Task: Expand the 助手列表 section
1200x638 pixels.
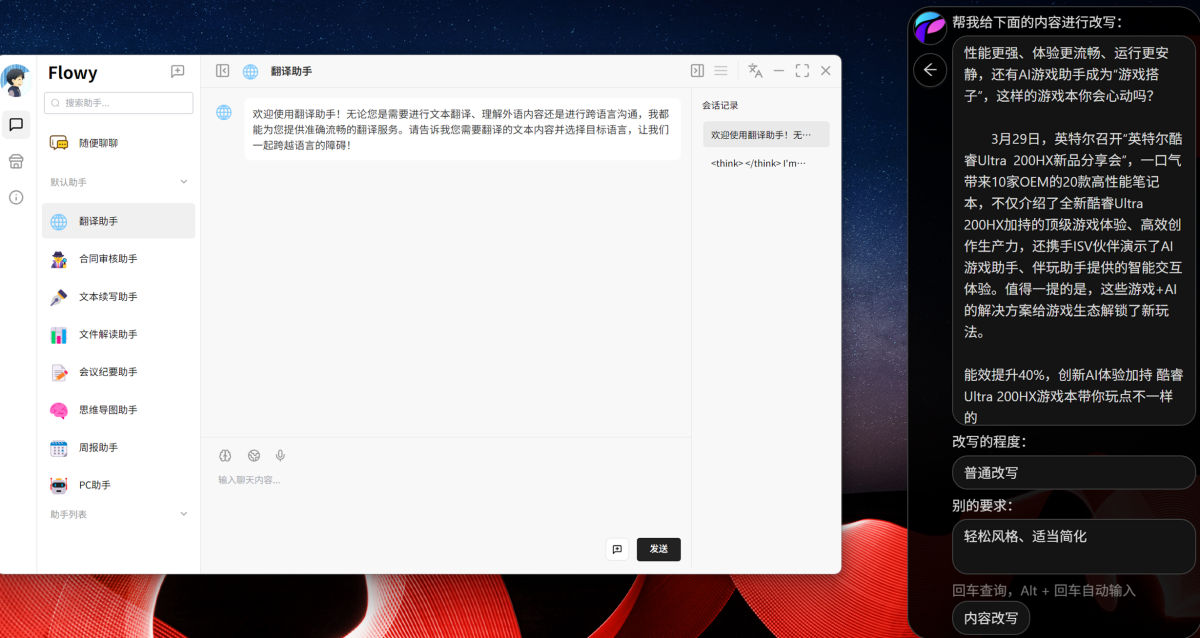Action: (183, 514)
